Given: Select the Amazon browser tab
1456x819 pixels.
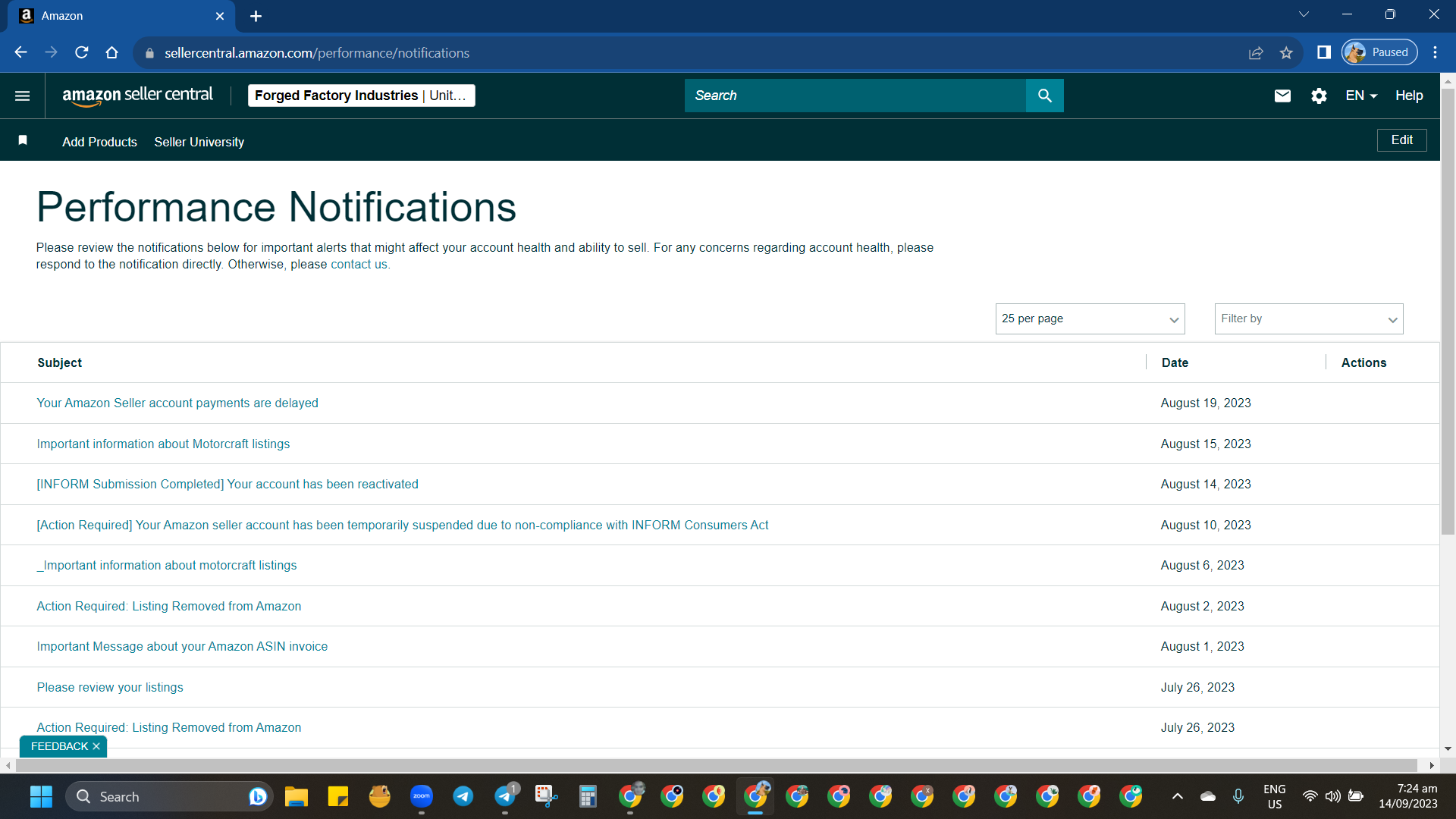Looking at the screenshot, I should click(121, 16).
